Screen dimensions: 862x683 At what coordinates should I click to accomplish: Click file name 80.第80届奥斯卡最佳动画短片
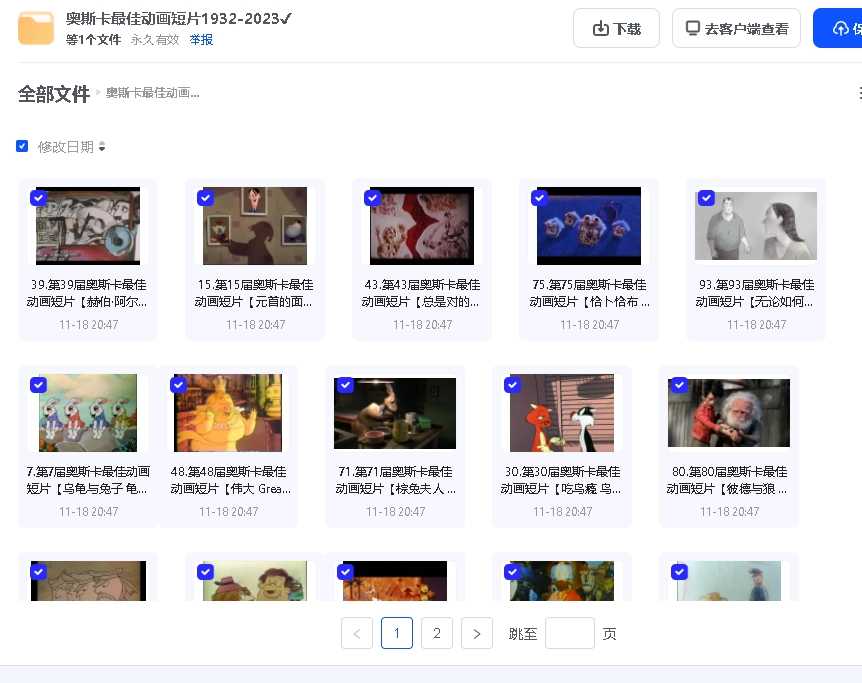click(x=729, y=480)
